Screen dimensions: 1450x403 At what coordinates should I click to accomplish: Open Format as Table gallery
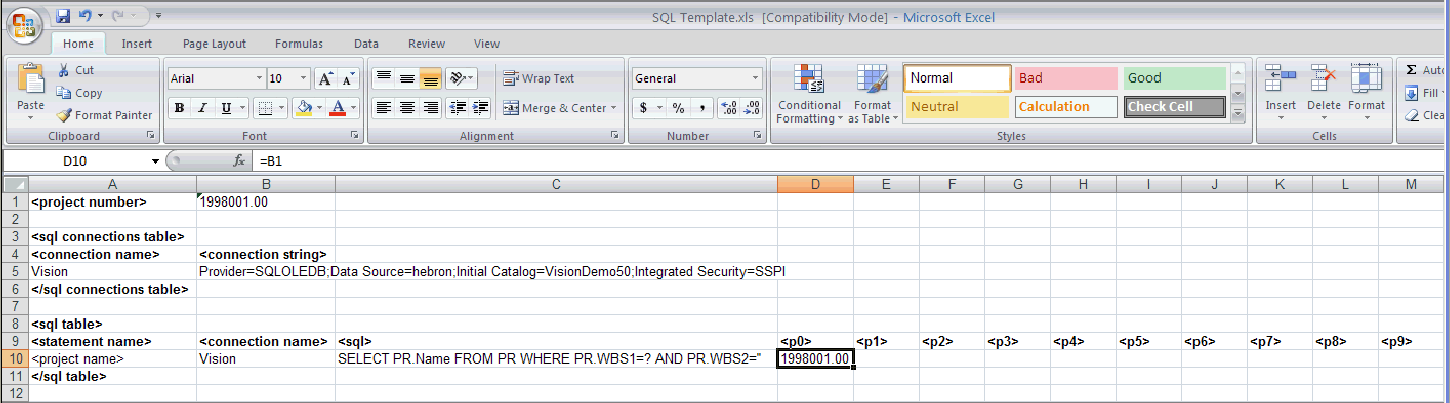(872, 94)
